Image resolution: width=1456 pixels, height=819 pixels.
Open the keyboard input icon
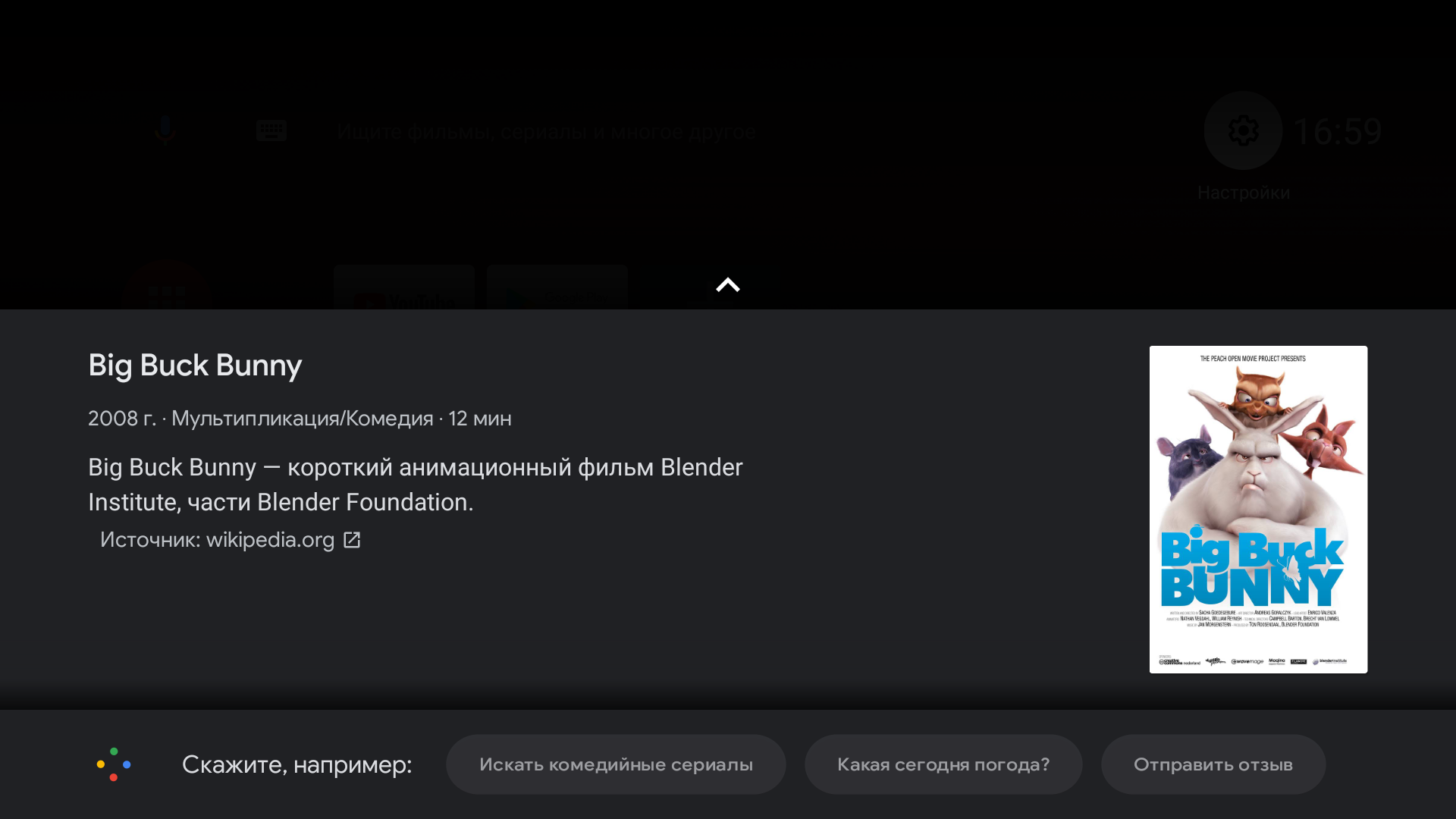pos(270,130)
